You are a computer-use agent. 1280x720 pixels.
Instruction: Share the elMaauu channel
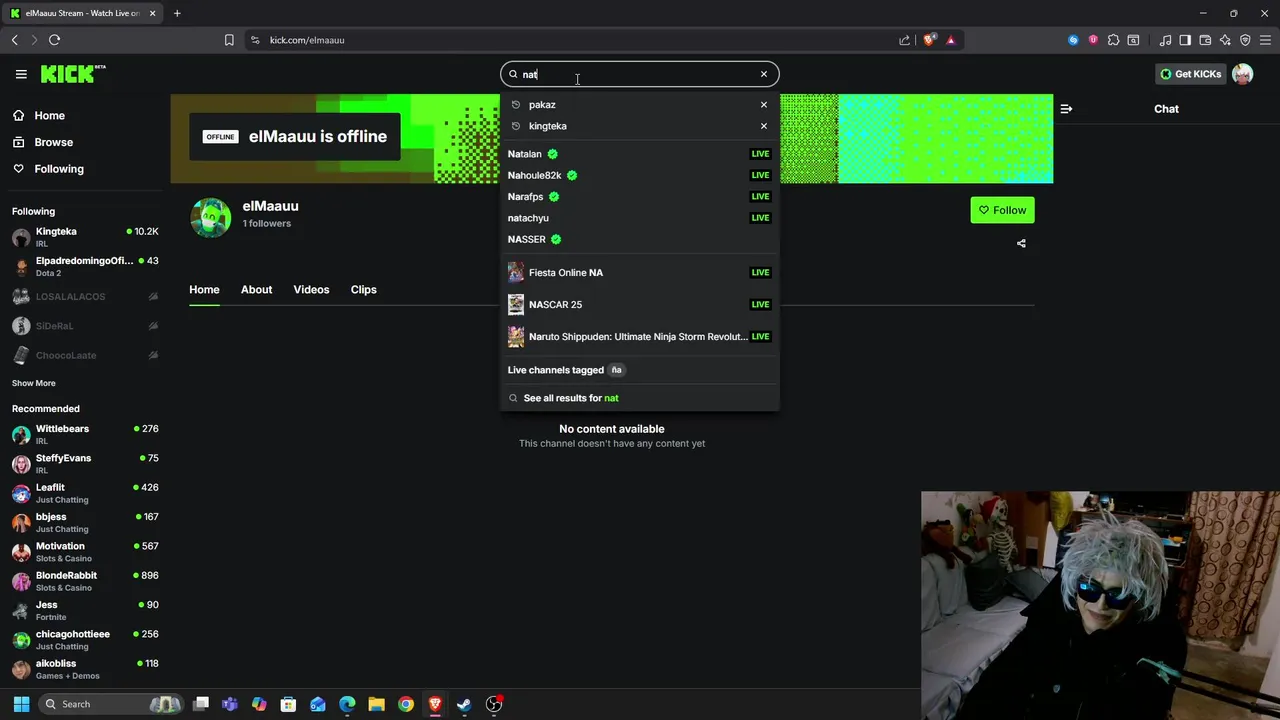click(1021, 243)
